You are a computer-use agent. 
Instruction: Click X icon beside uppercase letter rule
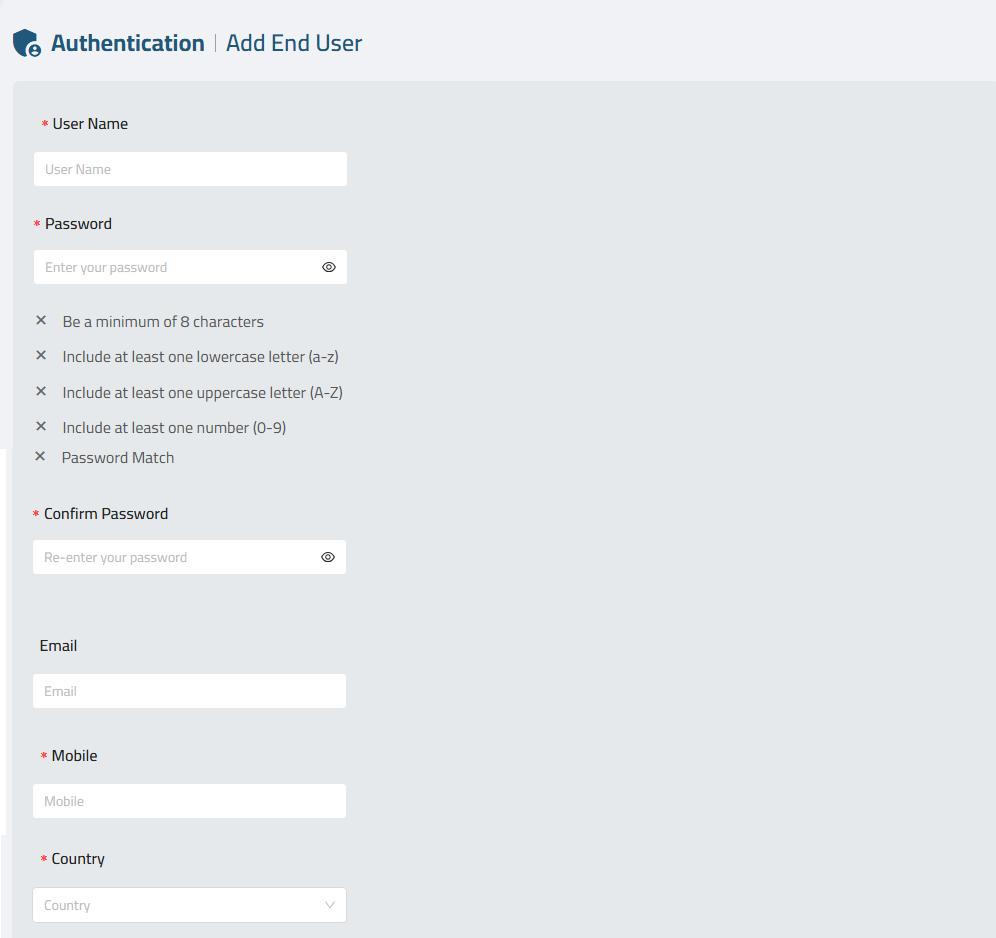click(x=41, y=391)
